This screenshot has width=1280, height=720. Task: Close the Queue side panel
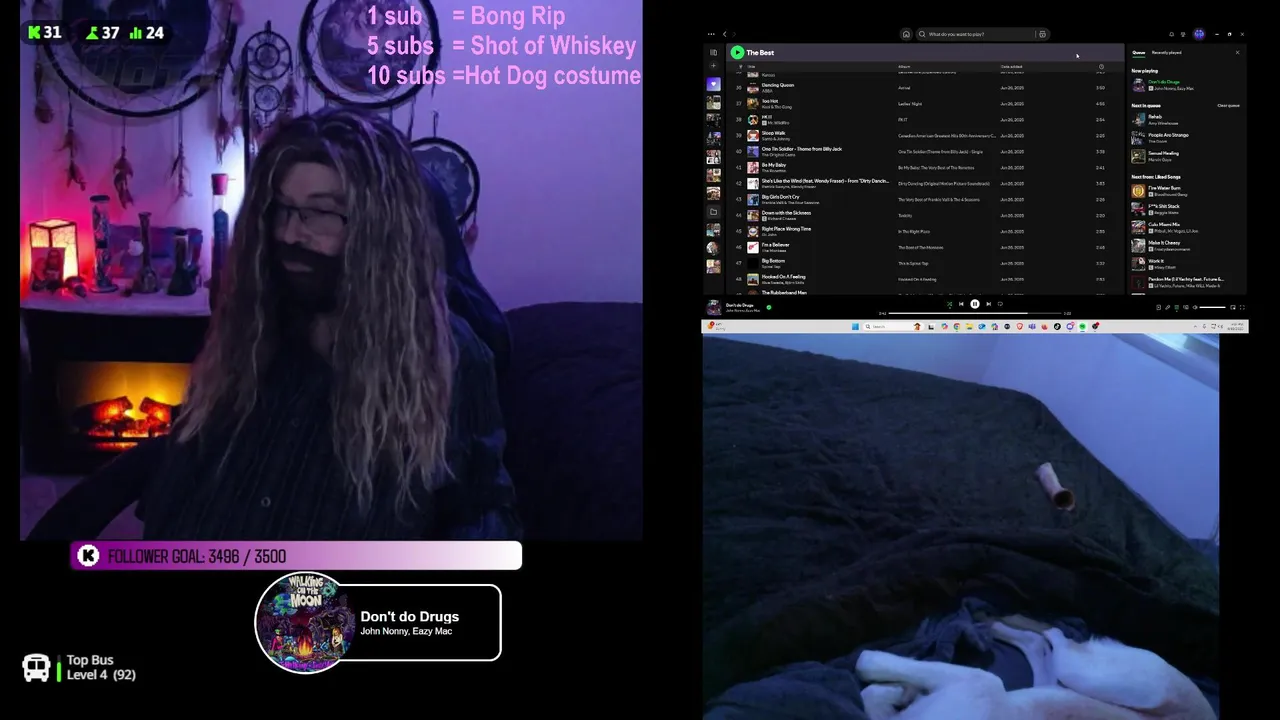(1237, 52)
